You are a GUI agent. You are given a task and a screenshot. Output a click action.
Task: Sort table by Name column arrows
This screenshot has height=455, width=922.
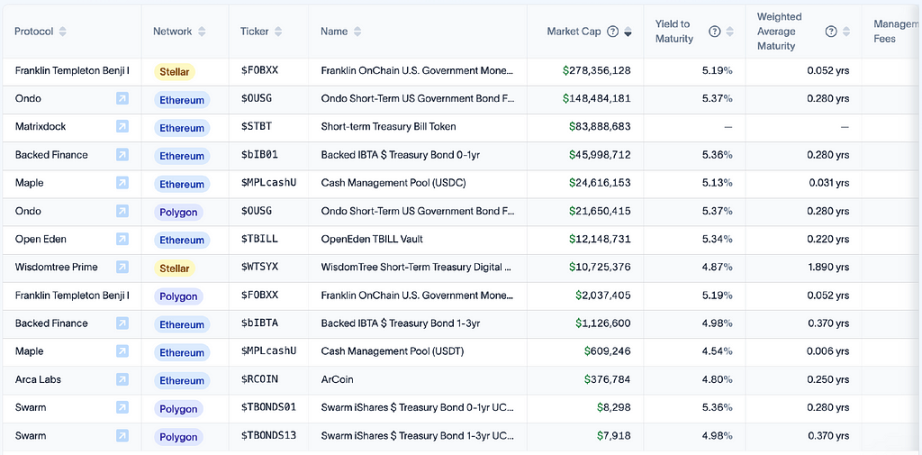click(x=358, y=32)
